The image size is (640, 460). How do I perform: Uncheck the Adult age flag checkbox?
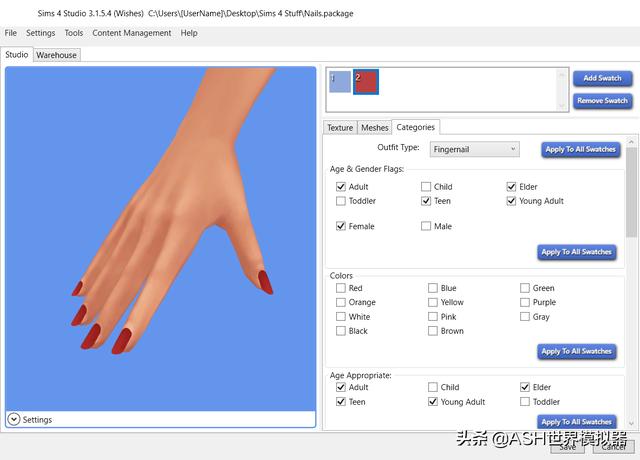pyautogui.click(x=341, y=187)
